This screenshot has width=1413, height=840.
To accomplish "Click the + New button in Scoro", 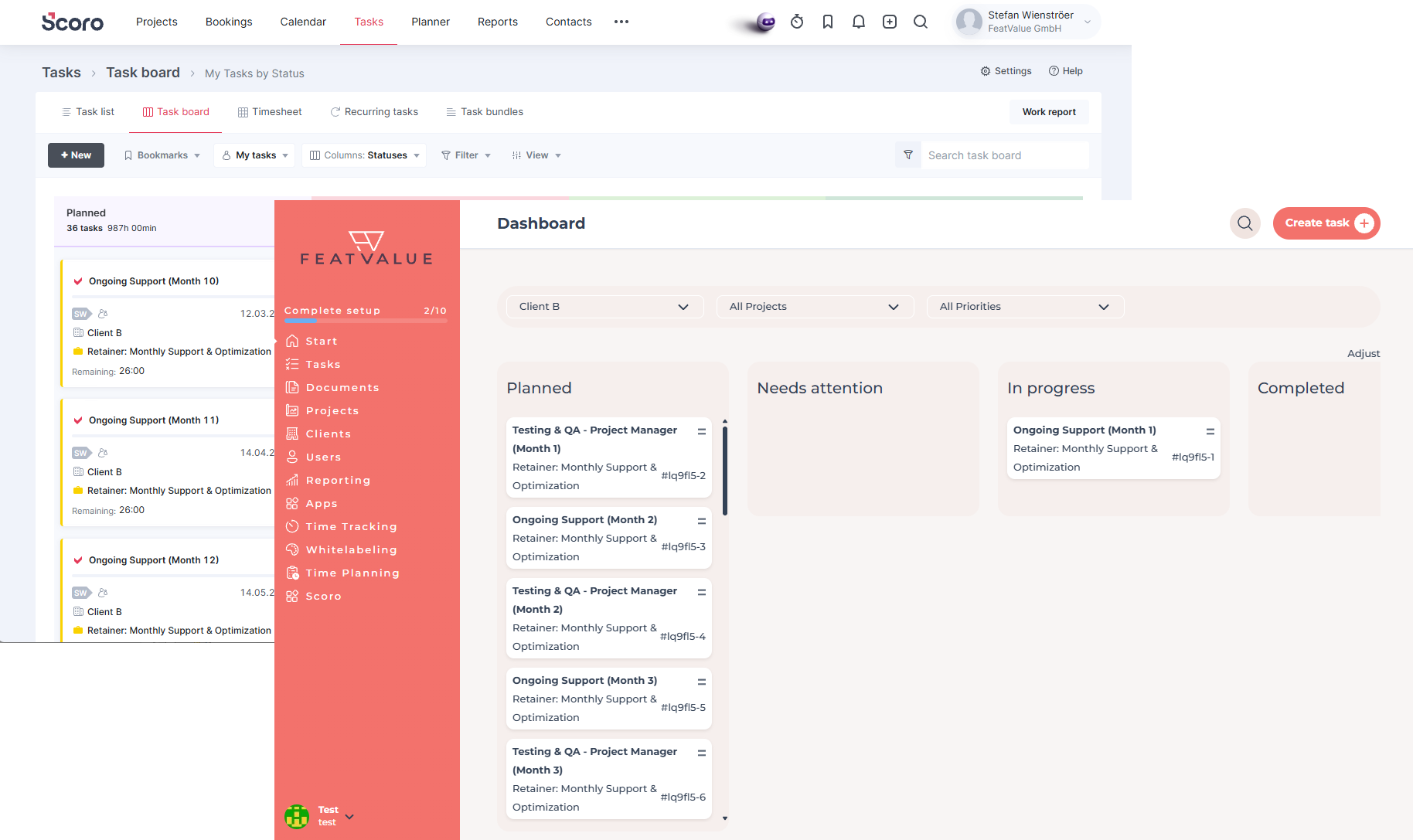I will coord(76,155).
